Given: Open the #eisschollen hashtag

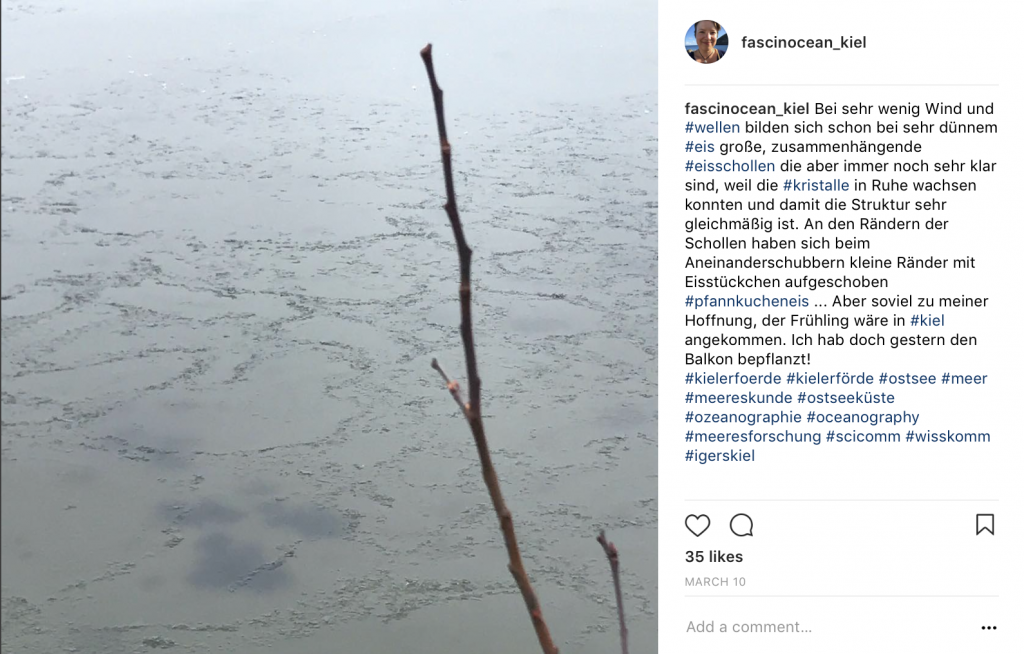Looking at the screenshot, I should coord(729,166).
